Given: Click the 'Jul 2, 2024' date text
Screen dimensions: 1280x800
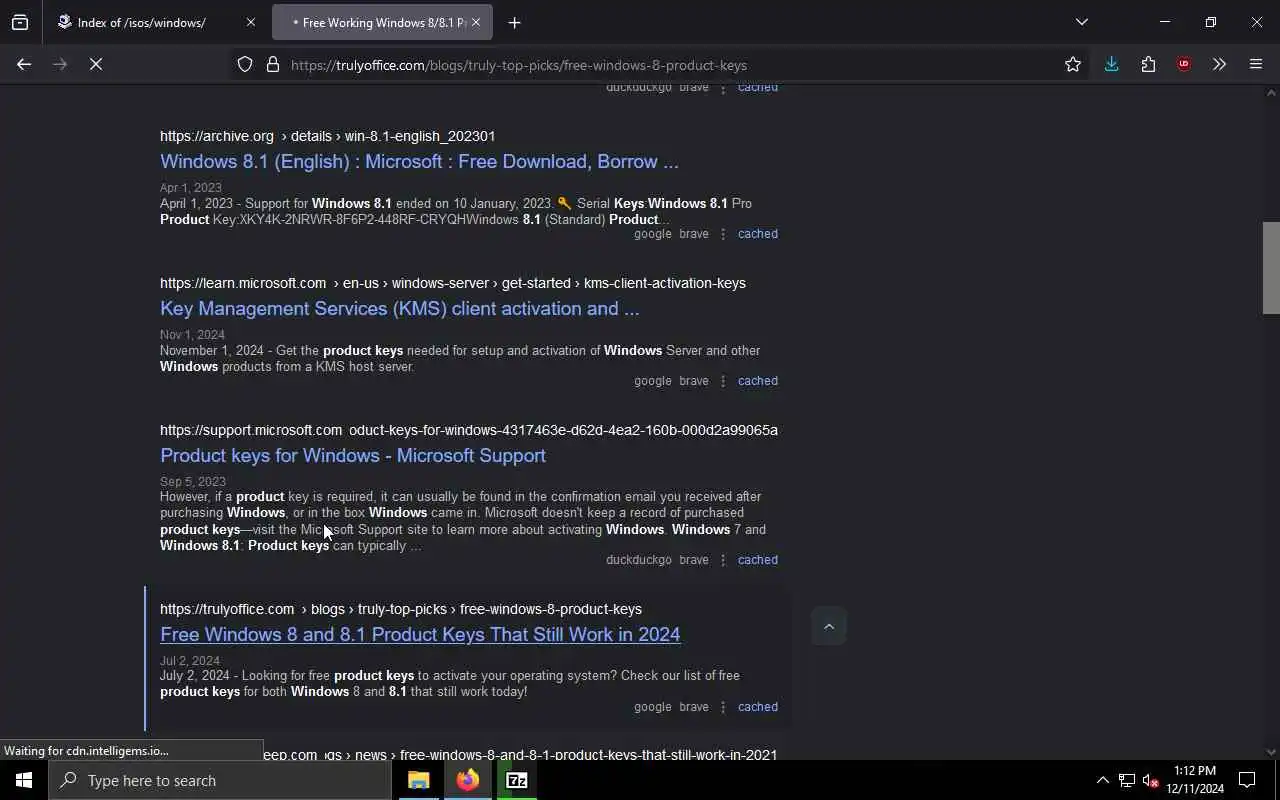Looking at the screenshot, I should tap(190, 661).
